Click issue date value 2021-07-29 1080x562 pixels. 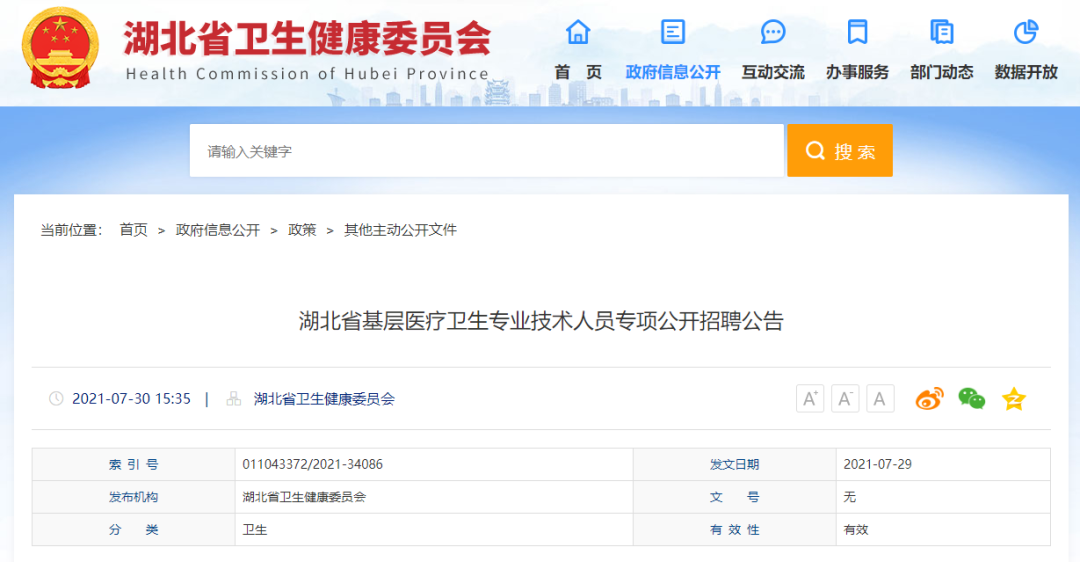pos(878,464)
